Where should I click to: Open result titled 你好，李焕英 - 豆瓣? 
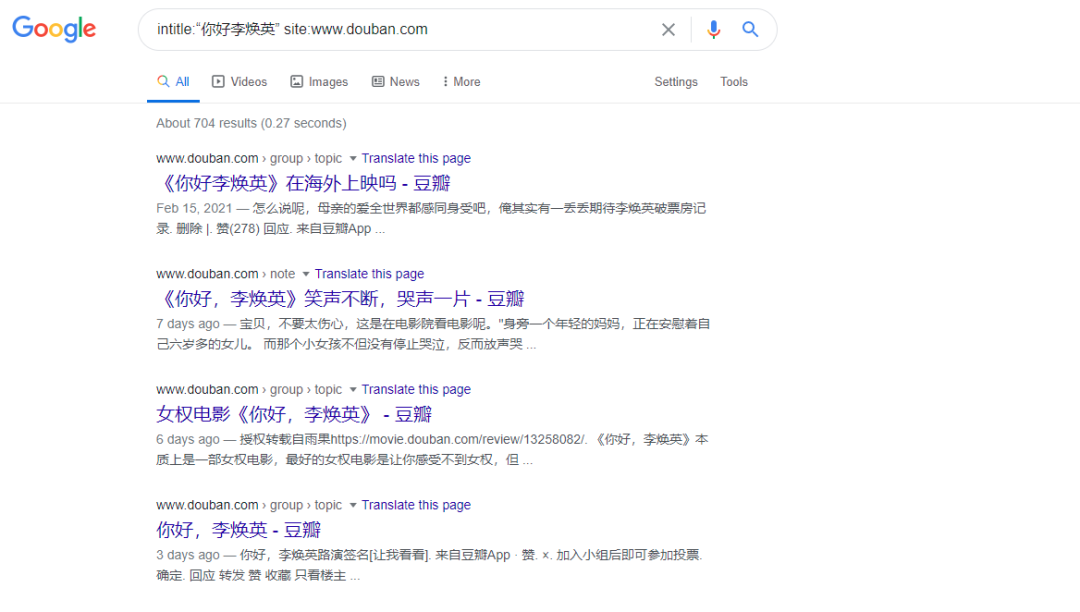coord(238,530)
